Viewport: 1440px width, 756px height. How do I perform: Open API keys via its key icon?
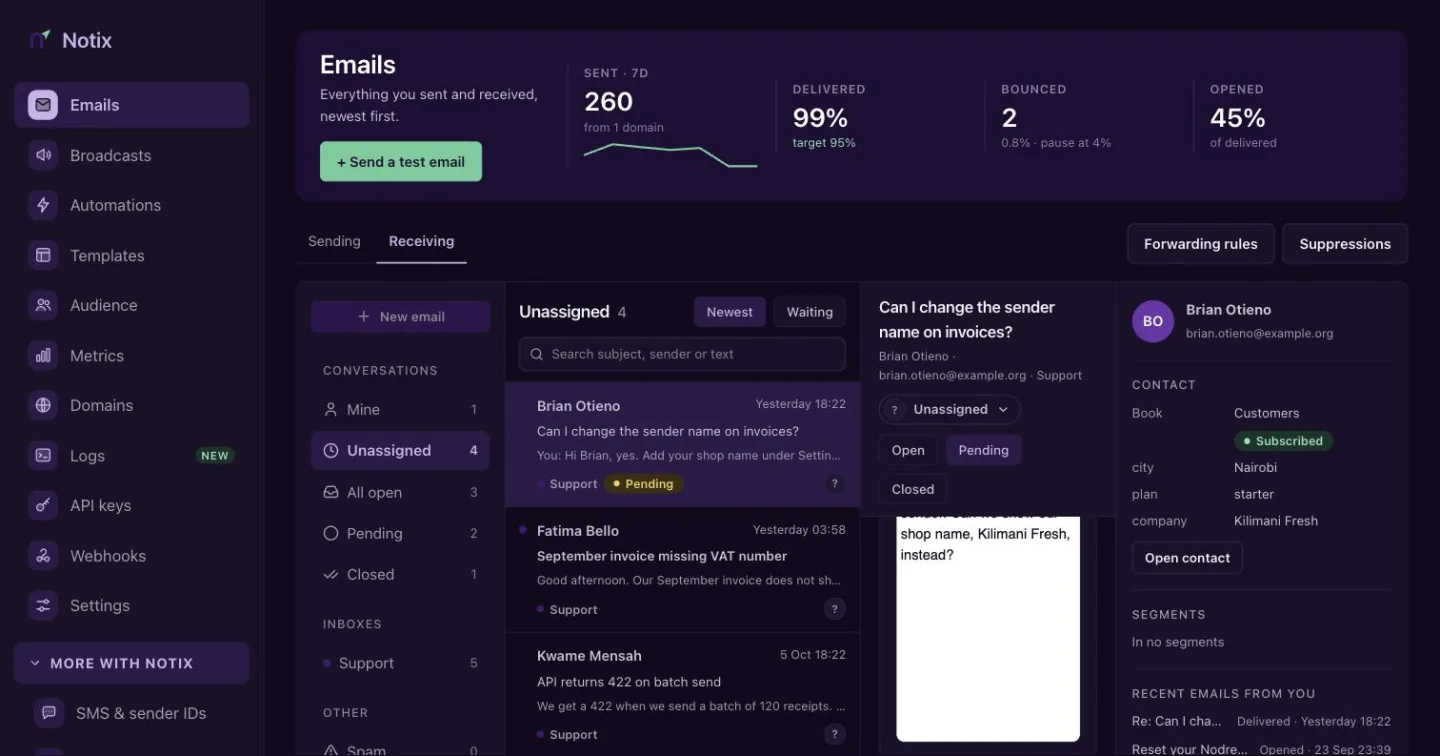point(43,505)
